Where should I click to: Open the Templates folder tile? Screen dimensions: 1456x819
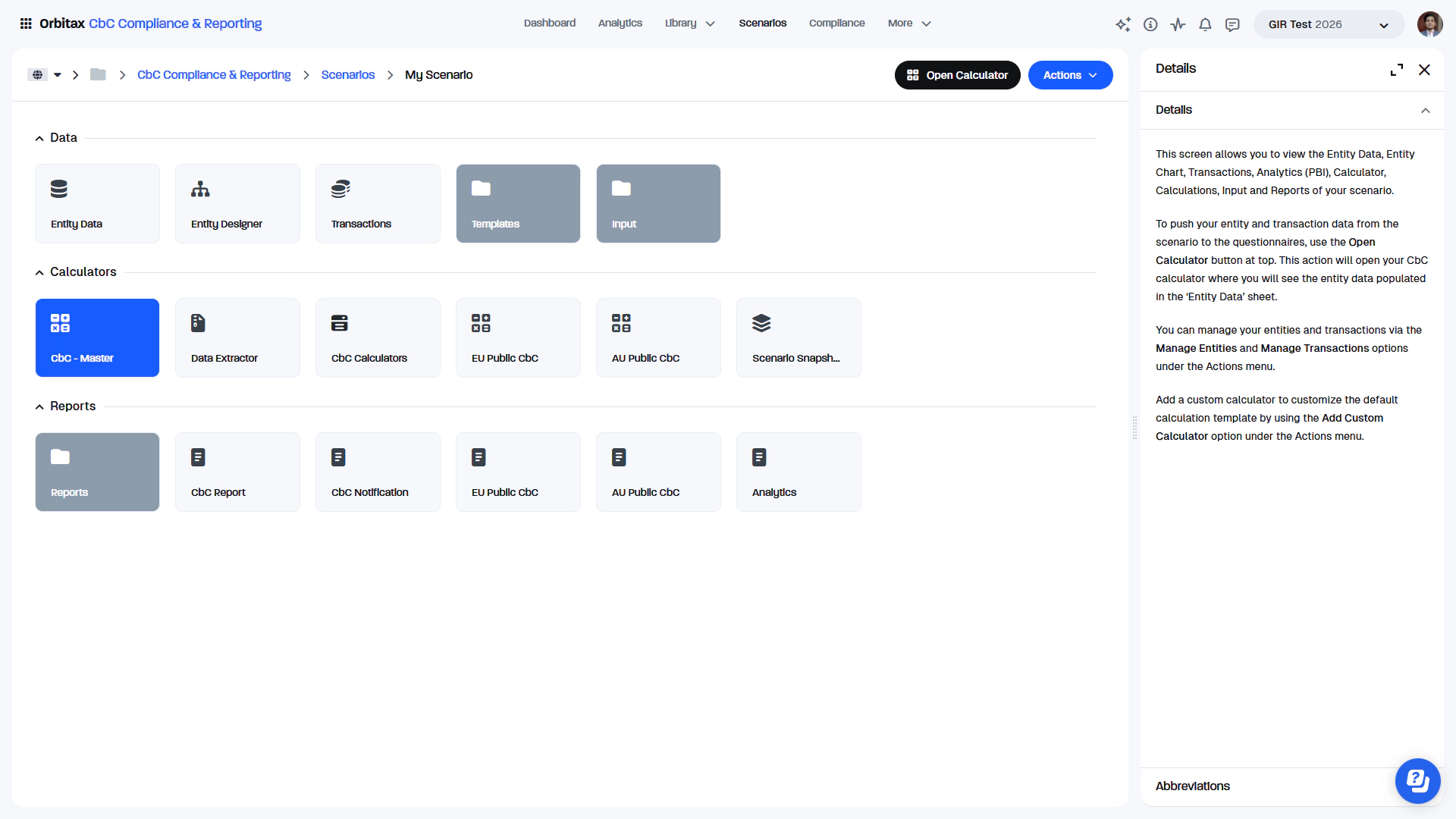pos(518,203)
